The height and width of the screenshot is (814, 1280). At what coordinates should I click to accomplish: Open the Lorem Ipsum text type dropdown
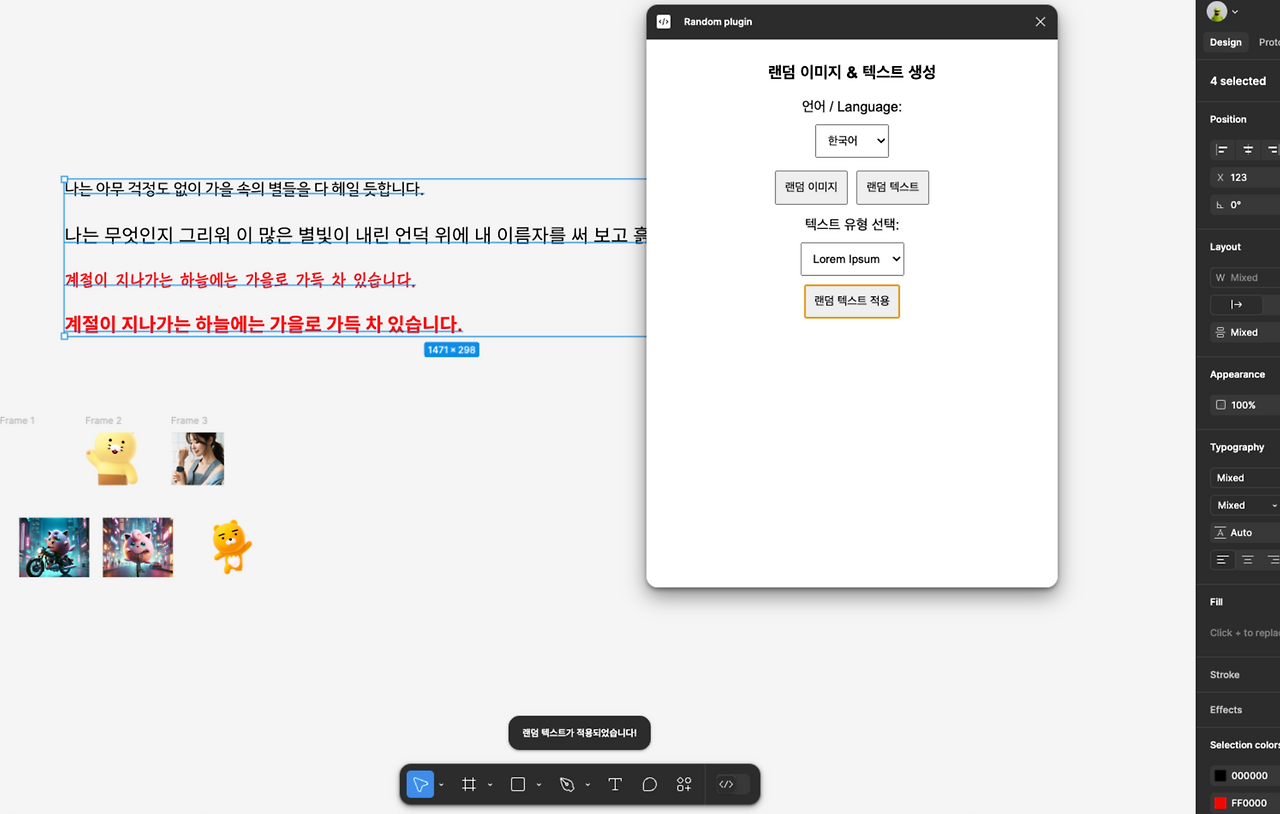(852, 259)
